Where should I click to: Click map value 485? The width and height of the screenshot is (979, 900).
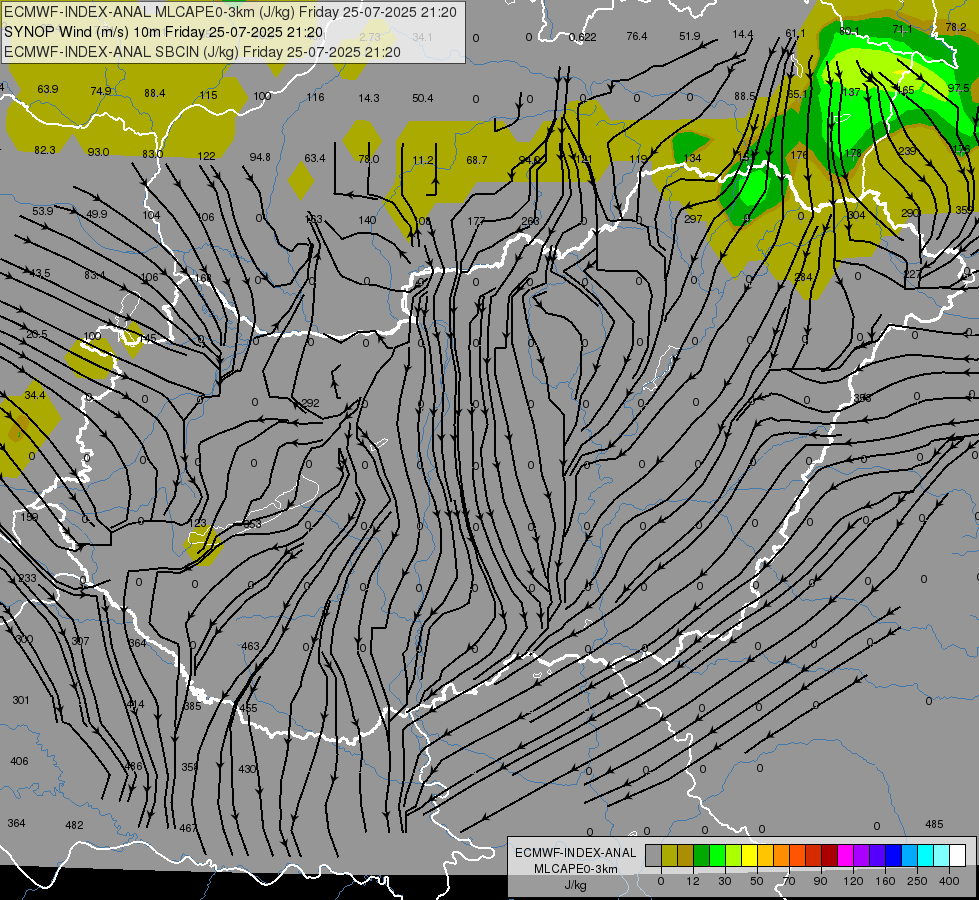point(934,824)
